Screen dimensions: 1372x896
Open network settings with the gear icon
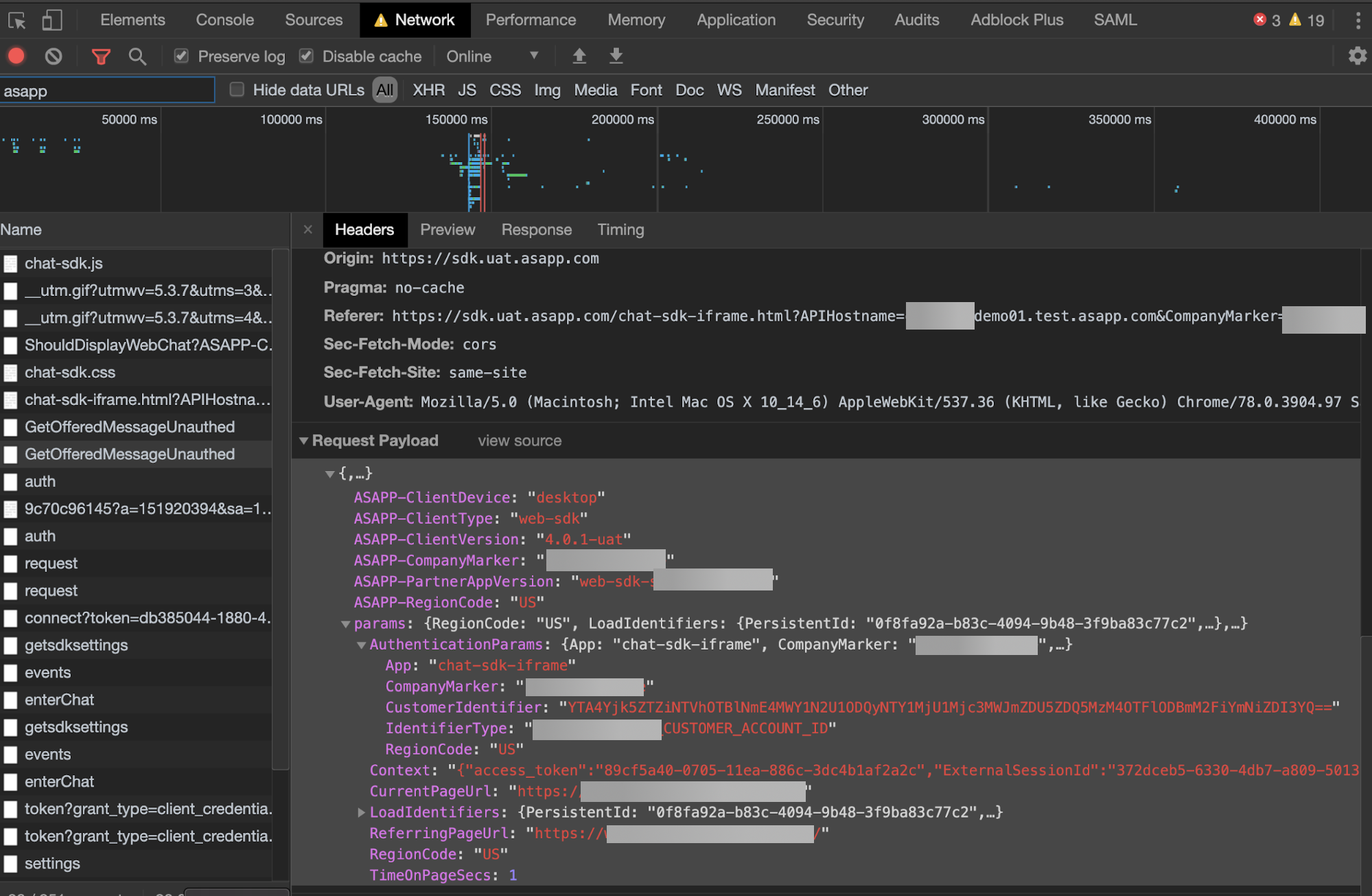point(1357,56)
